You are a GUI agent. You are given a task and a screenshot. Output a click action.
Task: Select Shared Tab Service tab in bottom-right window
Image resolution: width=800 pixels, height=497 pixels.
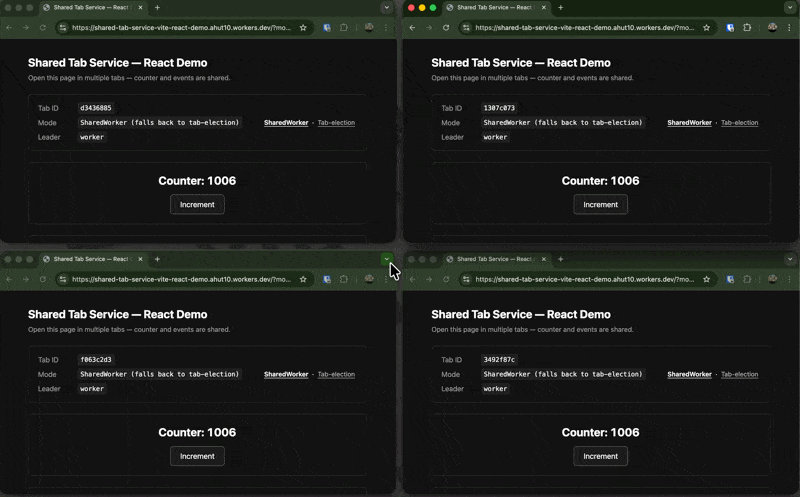pyautogui.click(x=495, y=259)
